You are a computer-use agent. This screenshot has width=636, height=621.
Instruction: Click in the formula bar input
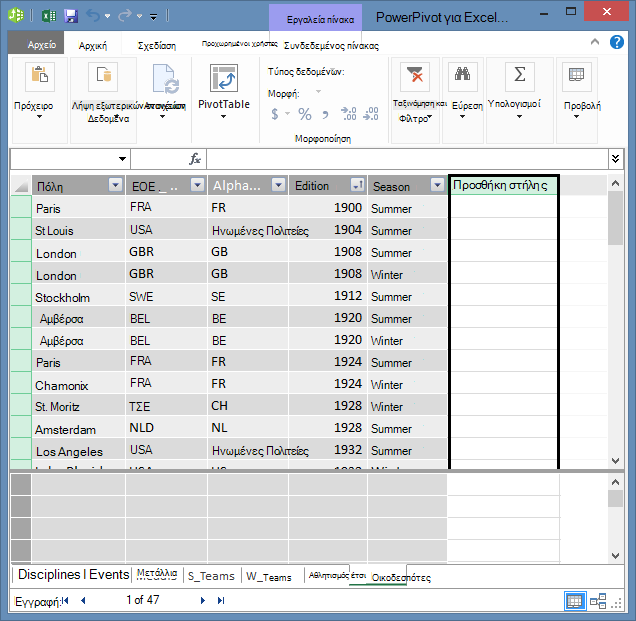pyautogui.click(x=408, y=159)
